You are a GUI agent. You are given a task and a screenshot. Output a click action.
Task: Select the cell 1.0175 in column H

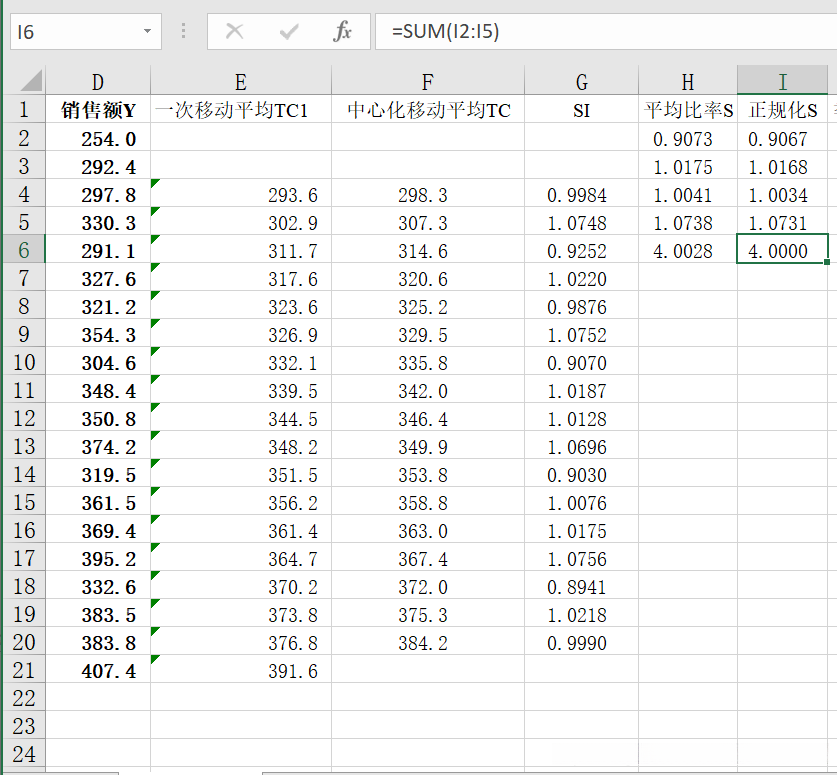[688, 167]
